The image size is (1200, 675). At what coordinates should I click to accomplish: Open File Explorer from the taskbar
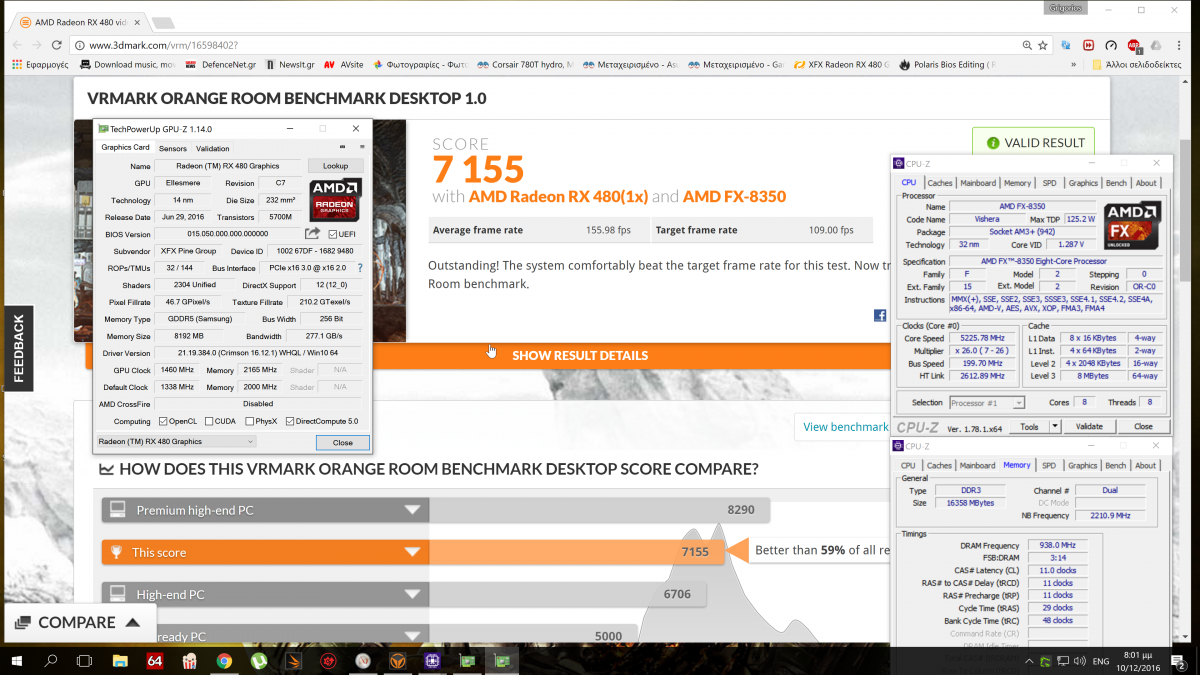tap(119, 660)
